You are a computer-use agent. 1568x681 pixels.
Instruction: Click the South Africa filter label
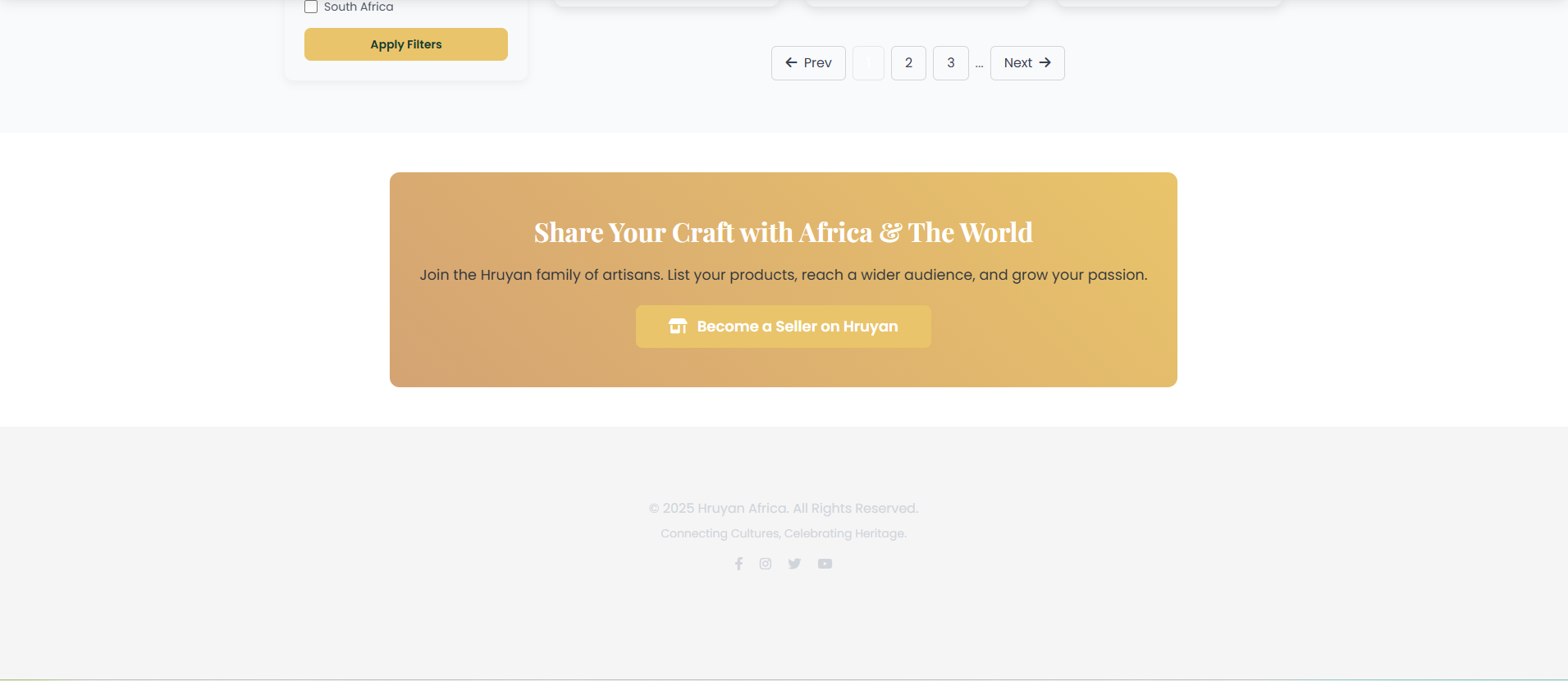359,7
